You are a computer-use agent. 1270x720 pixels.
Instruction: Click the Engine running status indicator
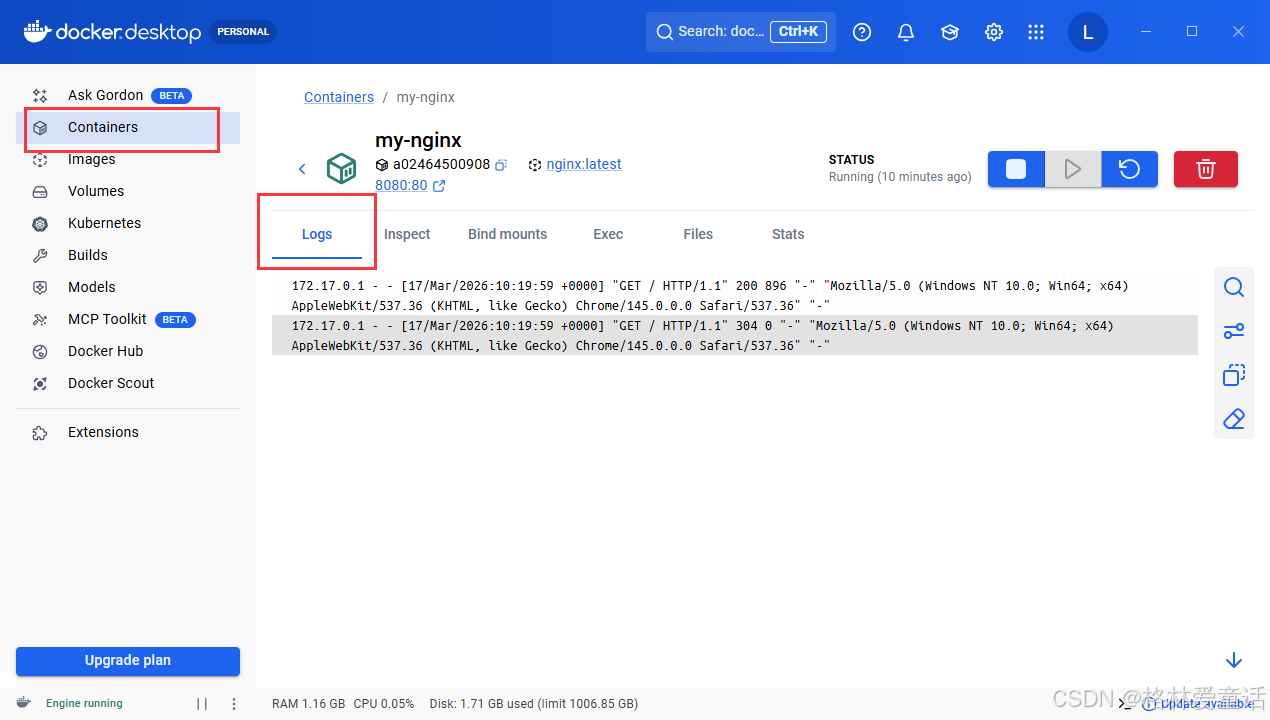tap(84, 704)
